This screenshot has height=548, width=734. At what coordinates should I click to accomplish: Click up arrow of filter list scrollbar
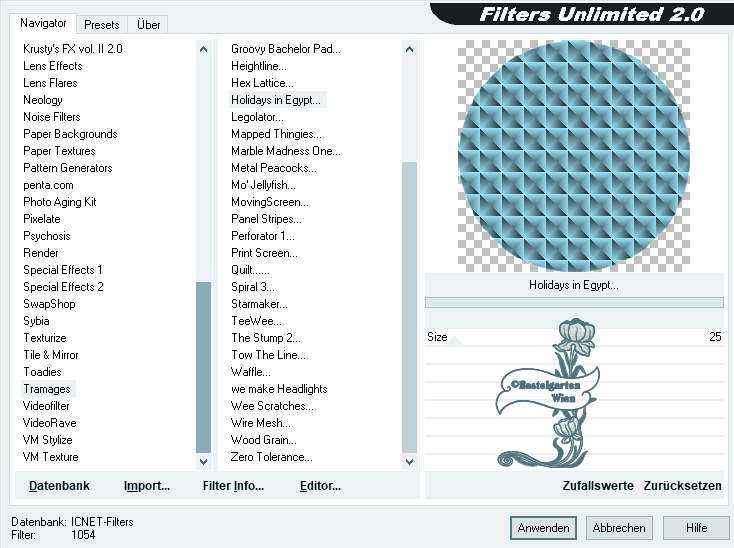point(409,49)
